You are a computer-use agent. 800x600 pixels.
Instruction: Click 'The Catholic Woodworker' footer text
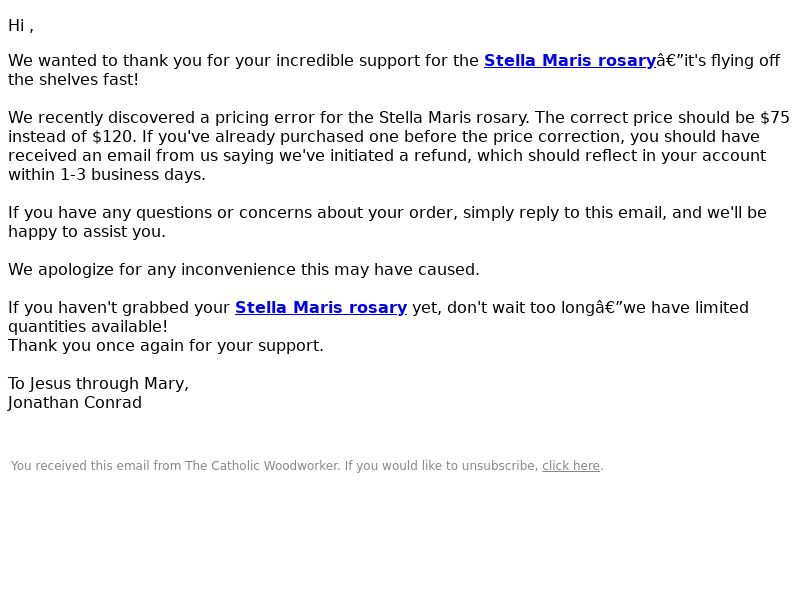[x=262, y=466]
